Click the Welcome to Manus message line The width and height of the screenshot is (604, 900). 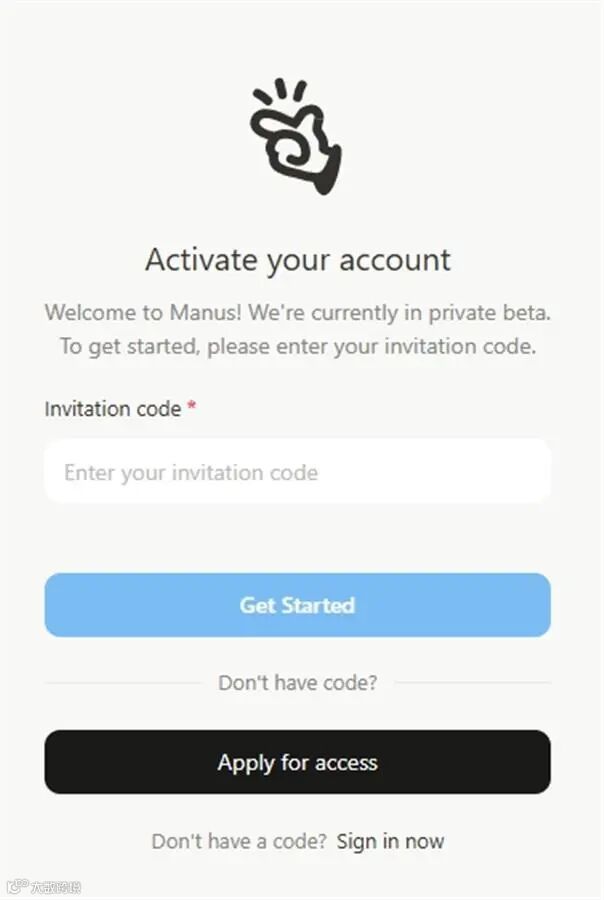tap(297, 313)
